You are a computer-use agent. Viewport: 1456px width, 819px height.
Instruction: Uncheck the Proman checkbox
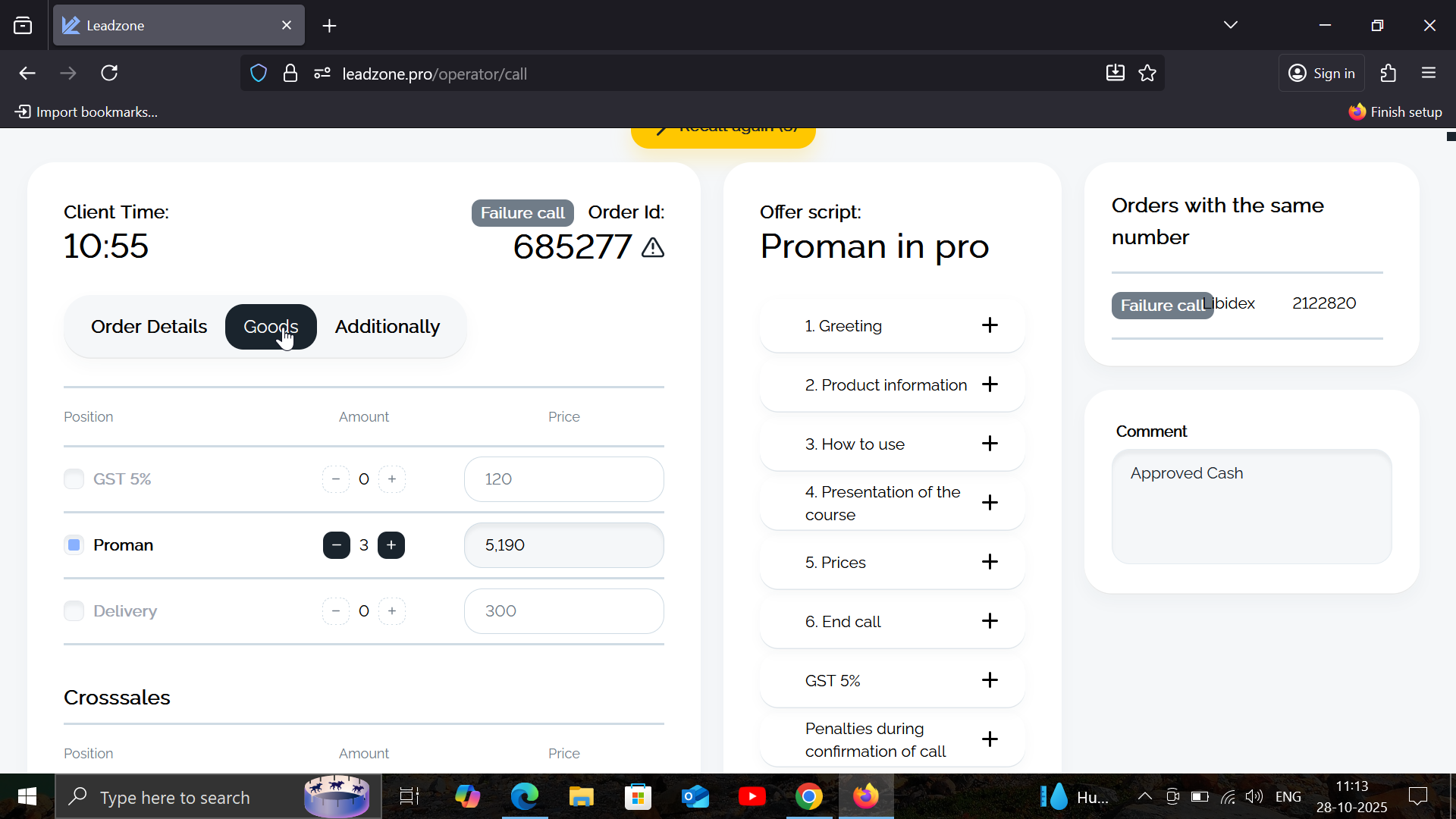pyautogui.click(x=74, y=545)
